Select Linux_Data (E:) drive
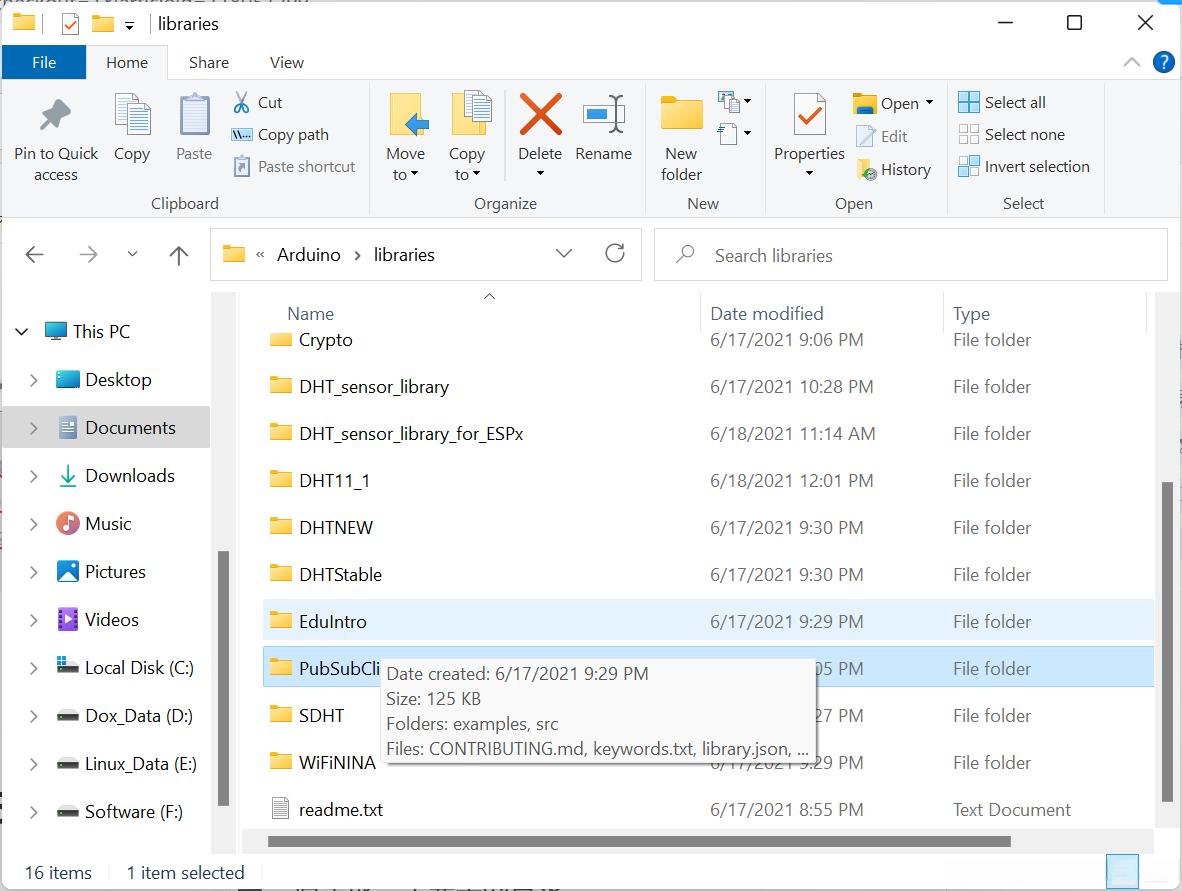 coord(127,764)
